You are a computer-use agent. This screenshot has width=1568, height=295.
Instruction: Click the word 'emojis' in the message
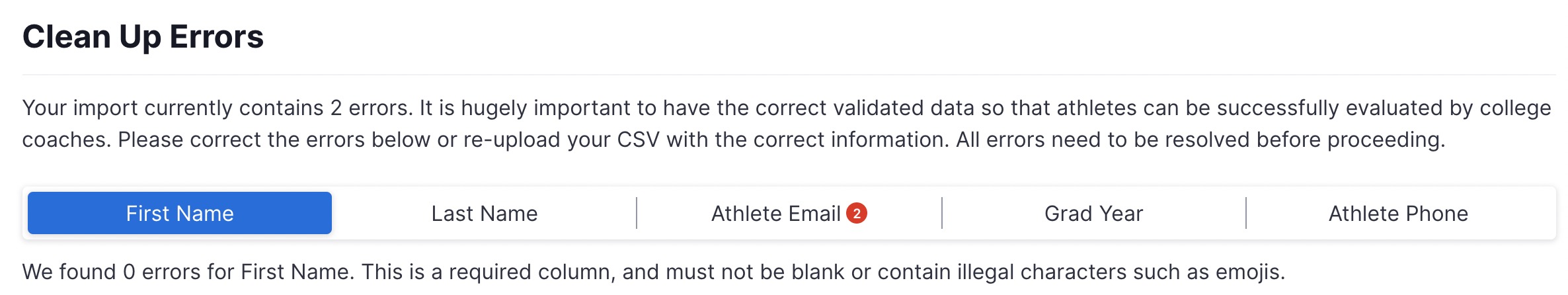pyautogui.click(x=1249, y=272)
